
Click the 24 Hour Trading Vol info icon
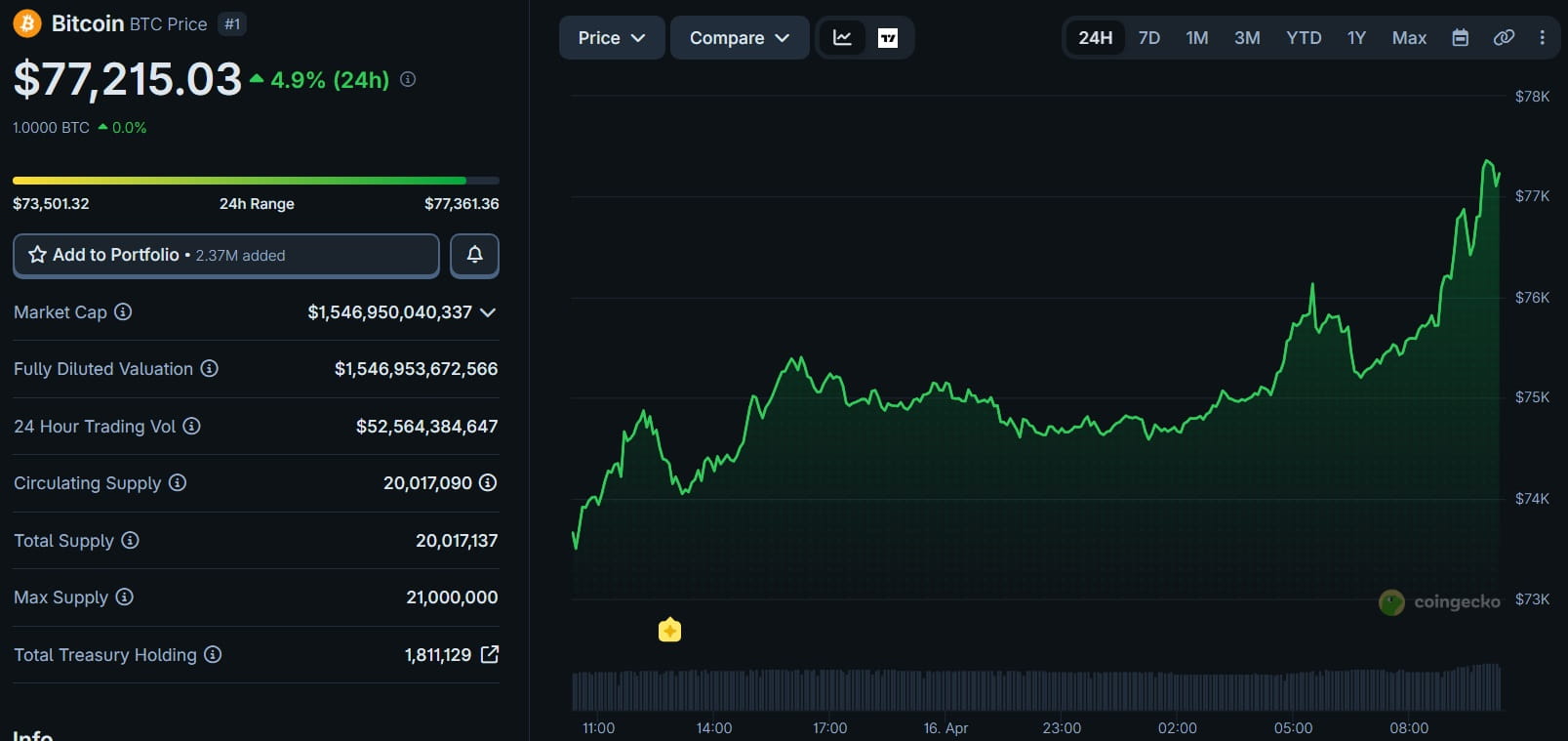coord(192,426)
